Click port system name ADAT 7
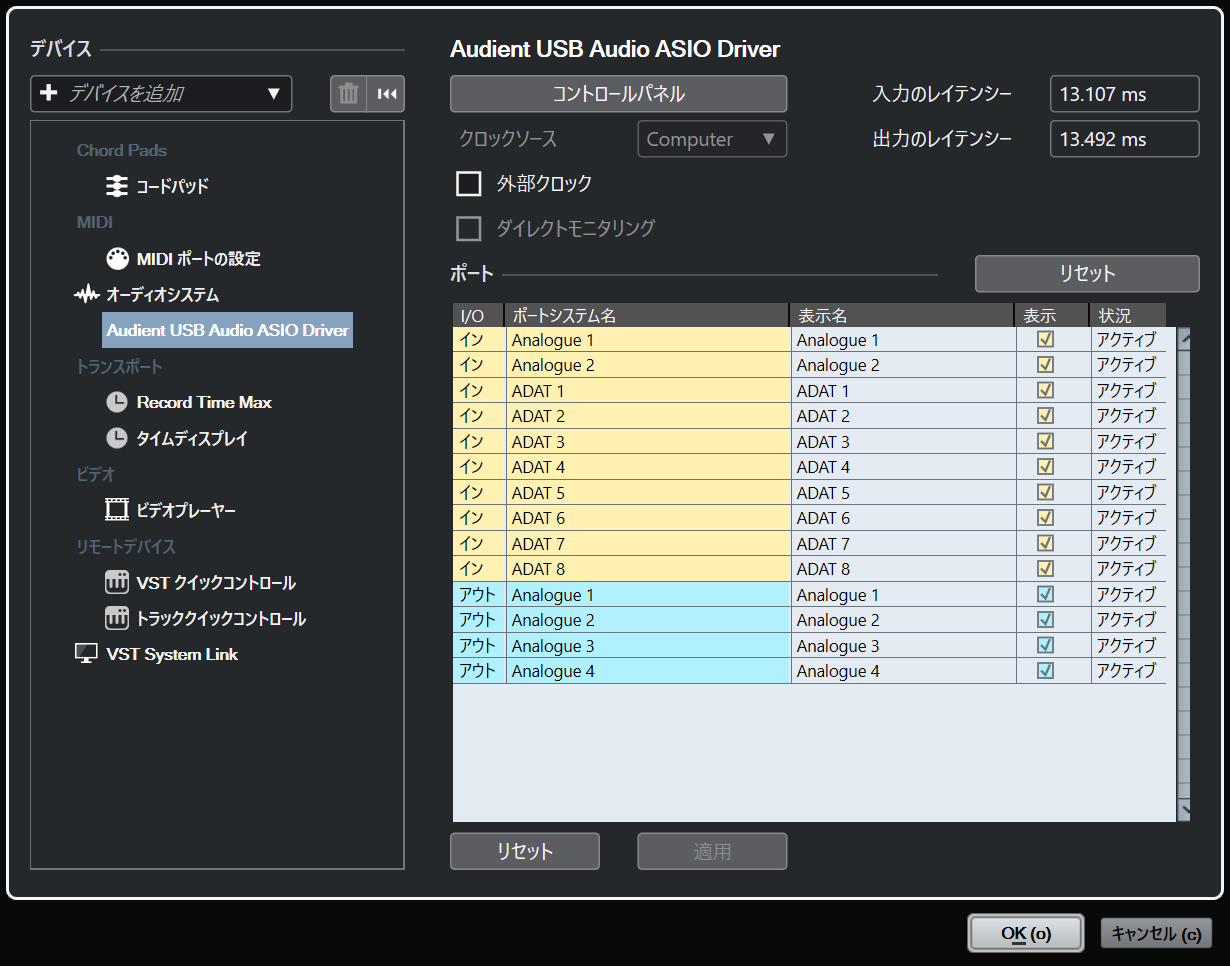Viewport: 1230px width, 966px height. click(648, 543)
